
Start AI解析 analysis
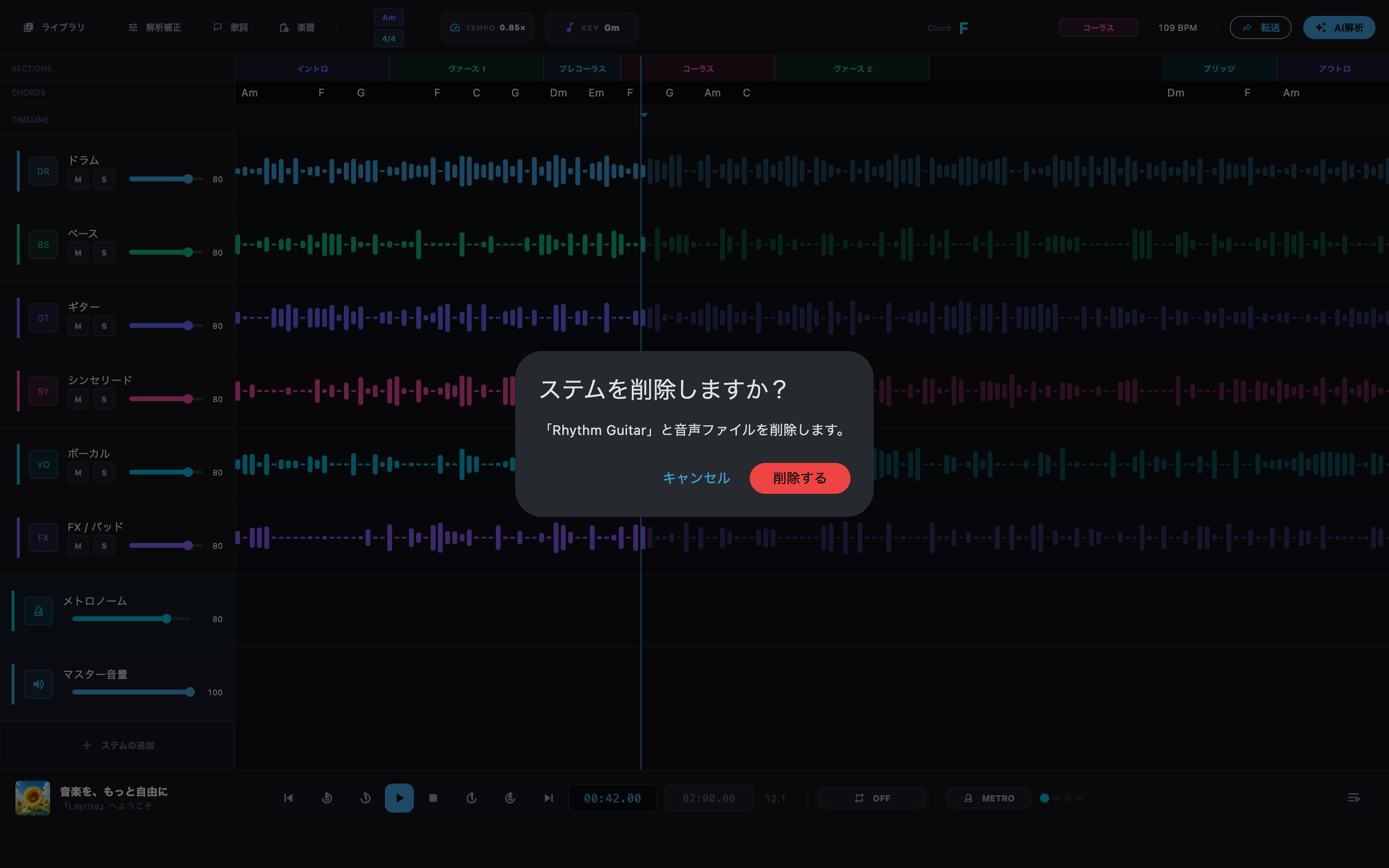coord(1339,27)
